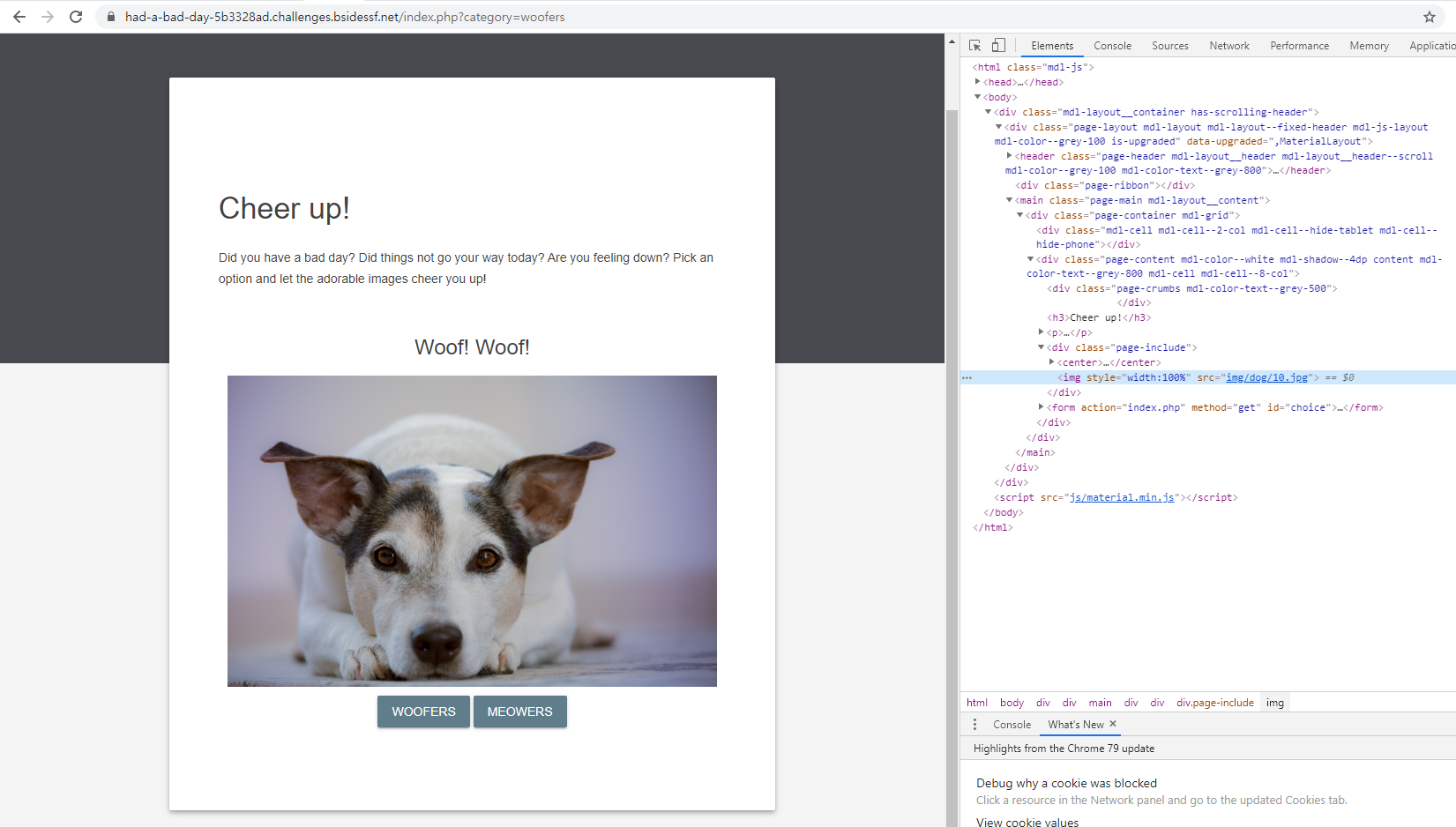Expand the center element node

[x=1051, y=362]
